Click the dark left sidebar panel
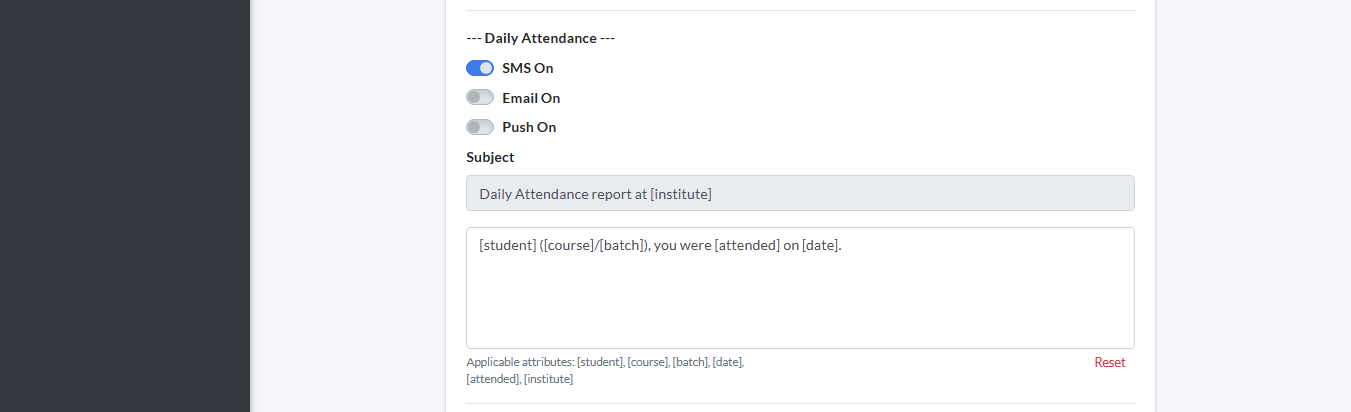Screen dimensions: 1351x412 (x=124, y=206)
